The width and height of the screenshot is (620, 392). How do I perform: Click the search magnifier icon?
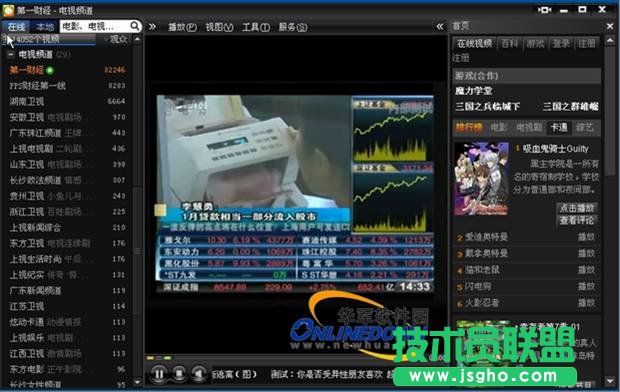pyautogui.click(x=134, y=26)
